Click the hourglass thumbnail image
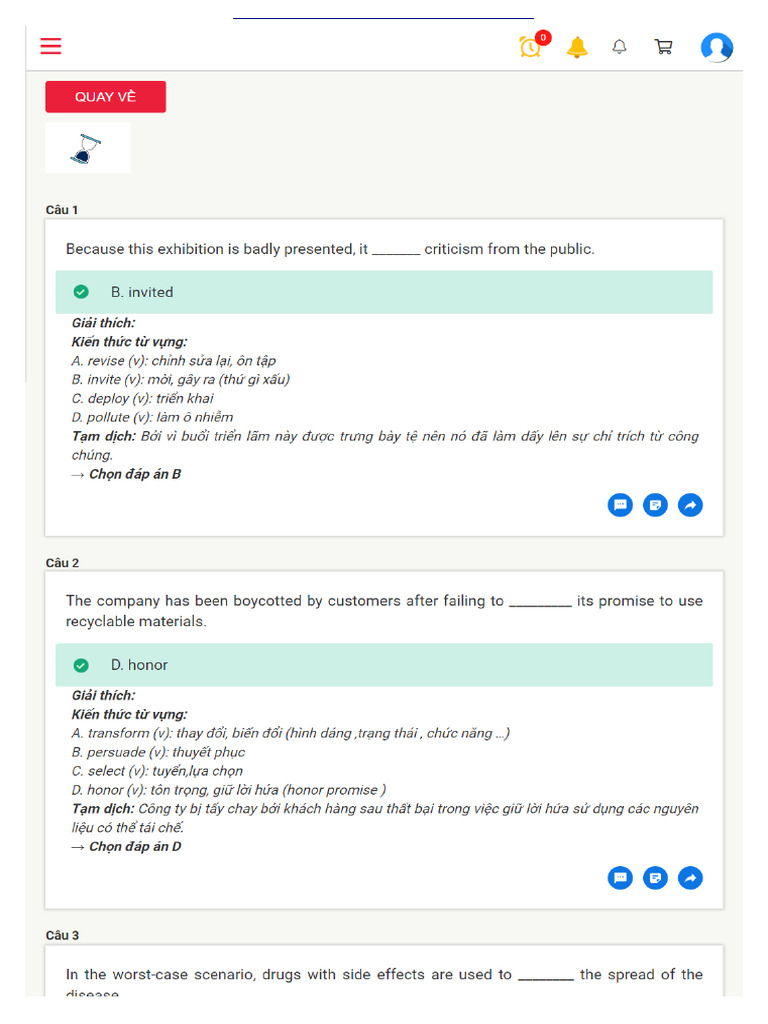 (x=87, y=148)
